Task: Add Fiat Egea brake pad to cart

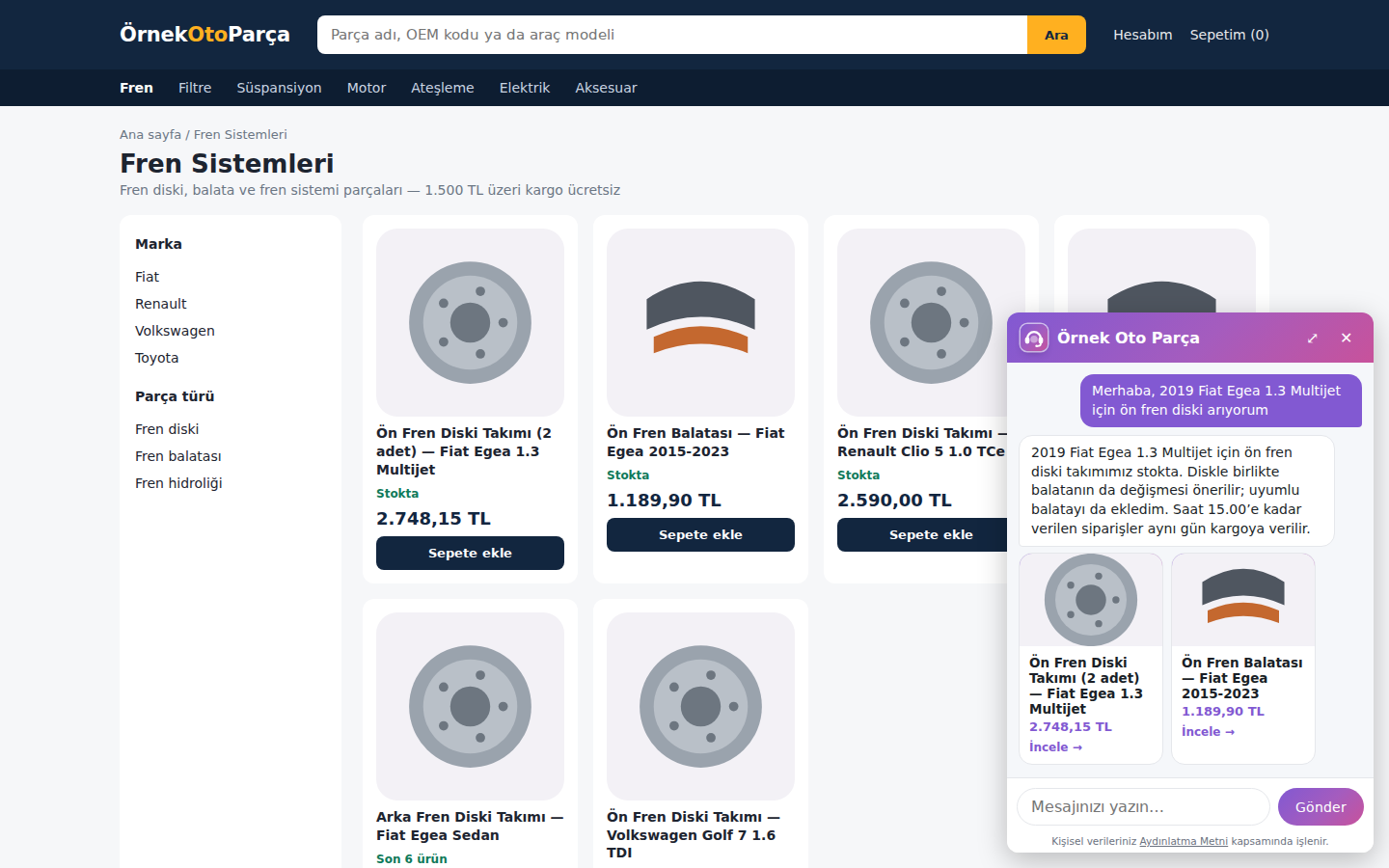Action: [x=700, y=535]
